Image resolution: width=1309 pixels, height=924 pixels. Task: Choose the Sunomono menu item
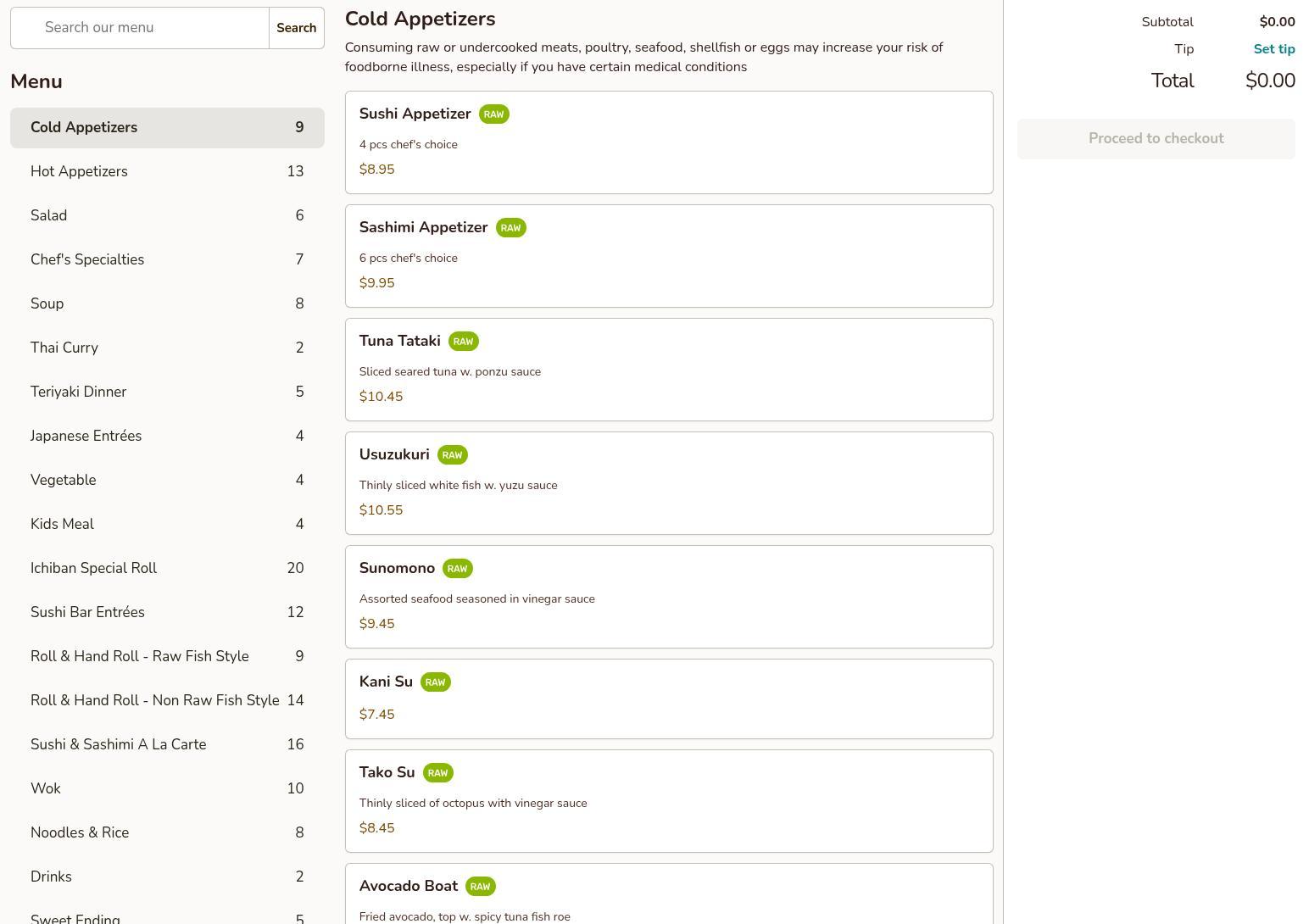(x=668, y=597)
